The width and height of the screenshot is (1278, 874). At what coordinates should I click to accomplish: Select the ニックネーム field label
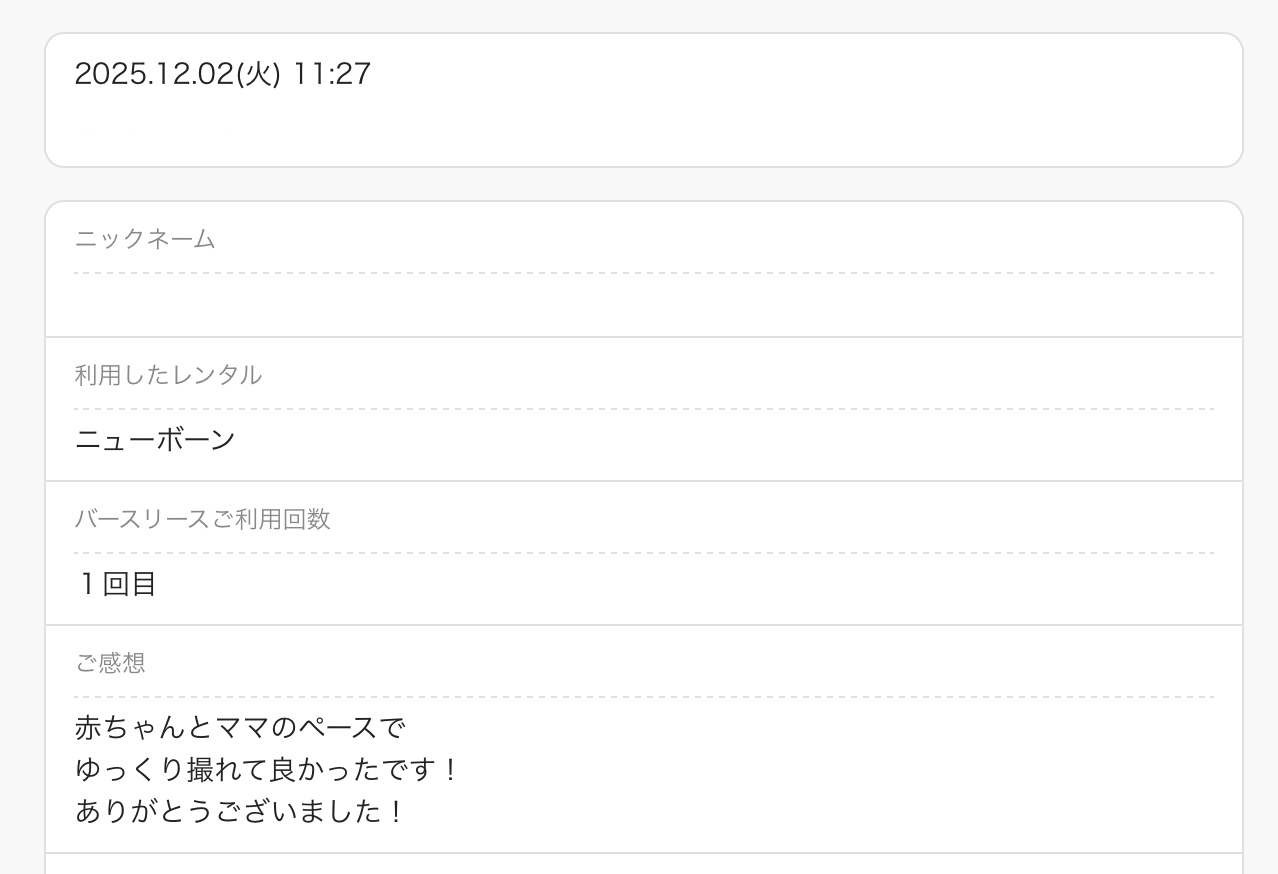point(145,239)
